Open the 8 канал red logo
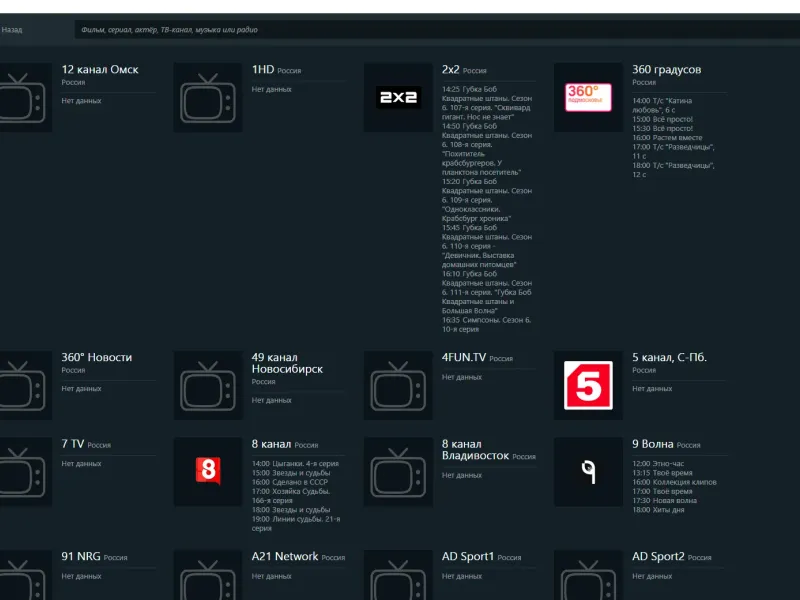This screenshot has height=600, width=800. click(x=208, y=470)
